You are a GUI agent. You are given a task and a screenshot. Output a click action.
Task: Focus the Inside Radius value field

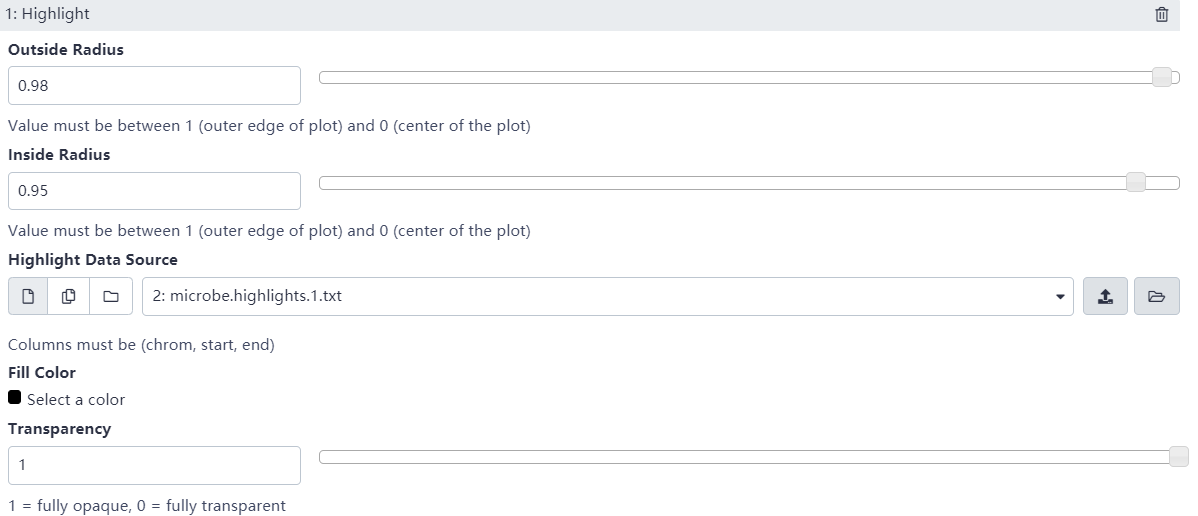coord(154,191)
